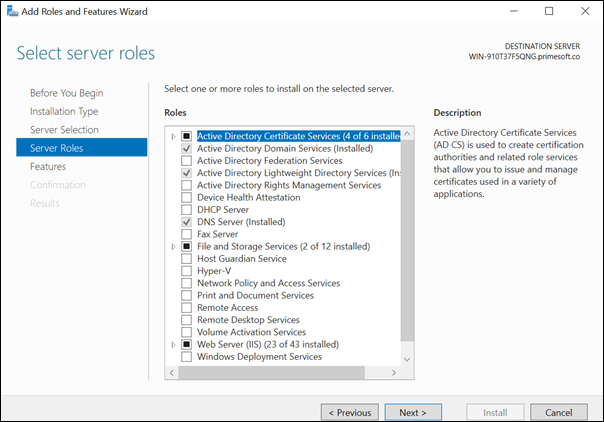Expand File and Storage Services node
604x422 pixels.
[x=173, y=246]
